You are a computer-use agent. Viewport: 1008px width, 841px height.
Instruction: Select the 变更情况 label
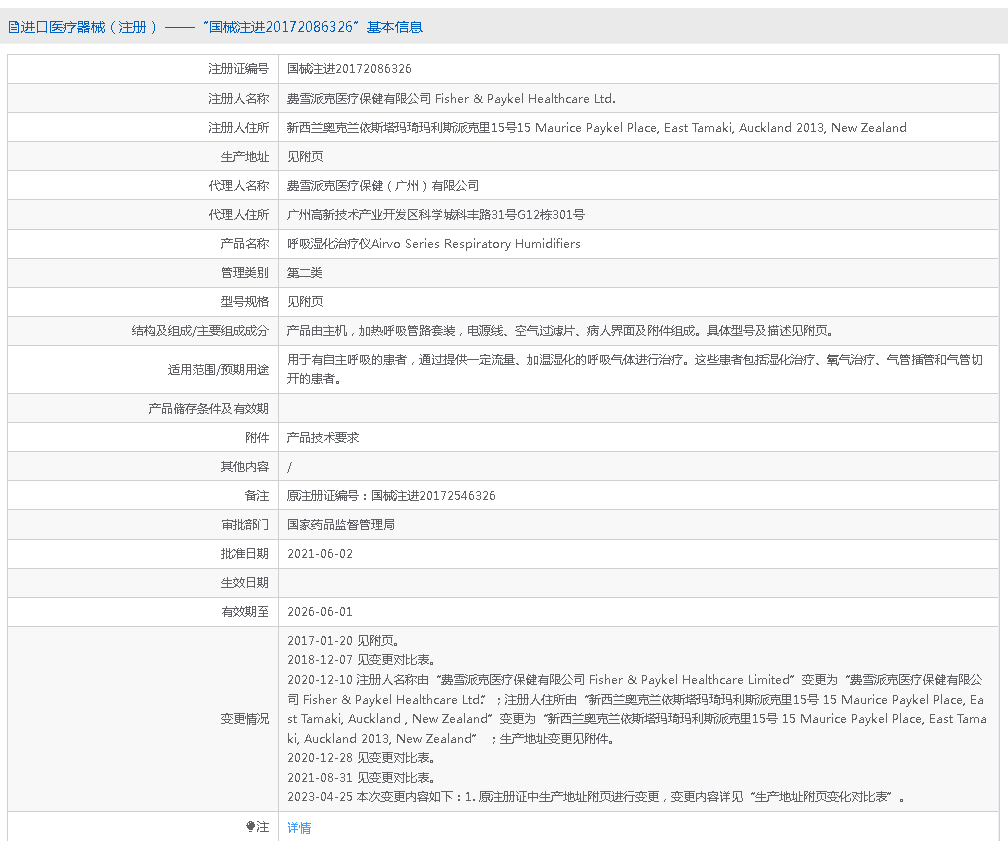point(245,718)
